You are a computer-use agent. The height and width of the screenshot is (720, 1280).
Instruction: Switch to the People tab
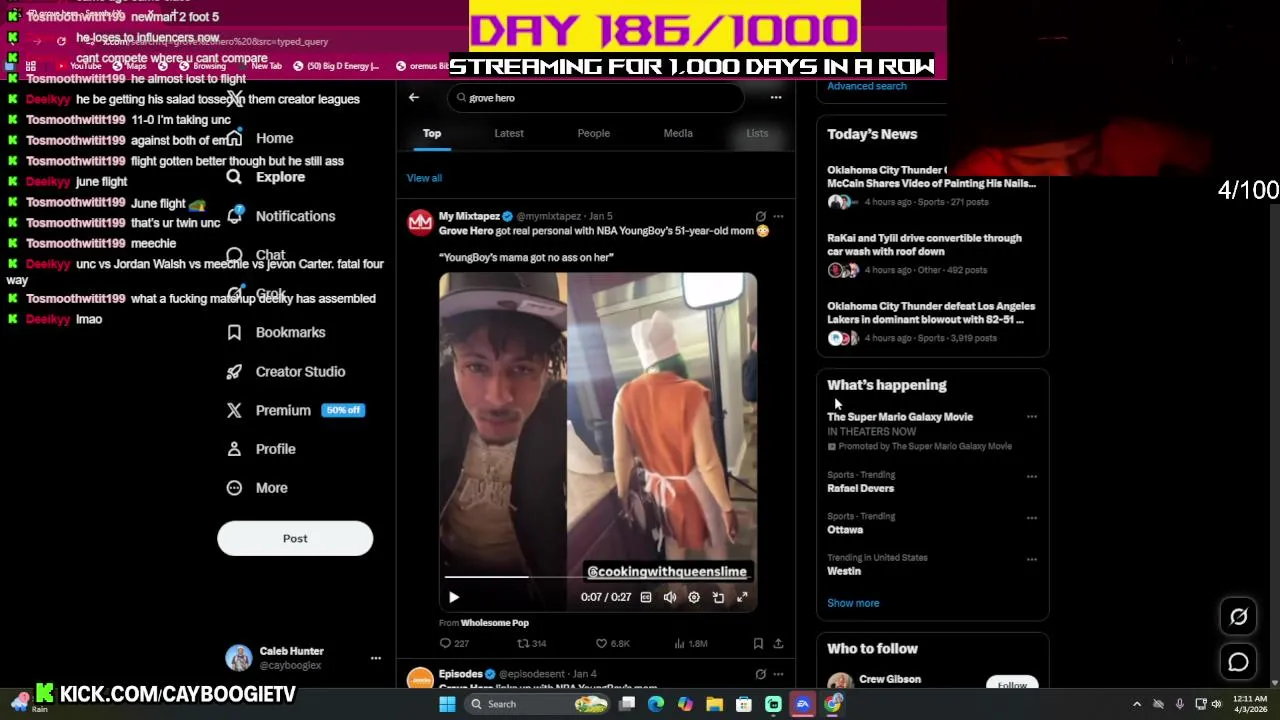tap(593, 133)
